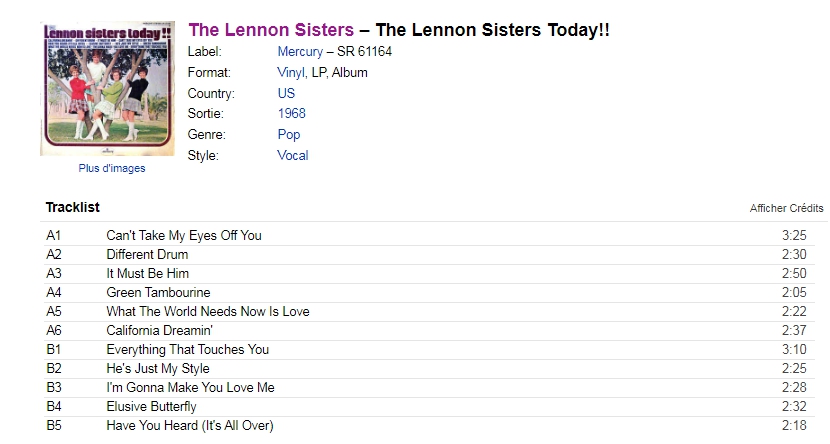The height and width of the screenshot is (444, 830).
Task: Select What The World Needs Now Is Love
Action: coord(430,312)
